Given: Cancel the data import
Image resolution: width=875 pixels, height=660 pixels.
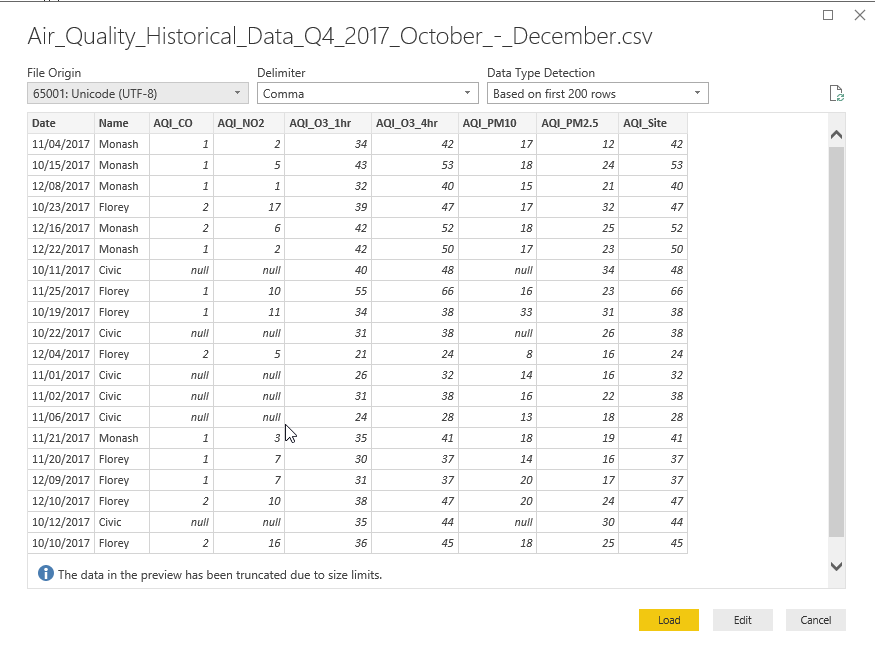Looking at the screenshot, I should pyautogui.click(x=815, y=620).
